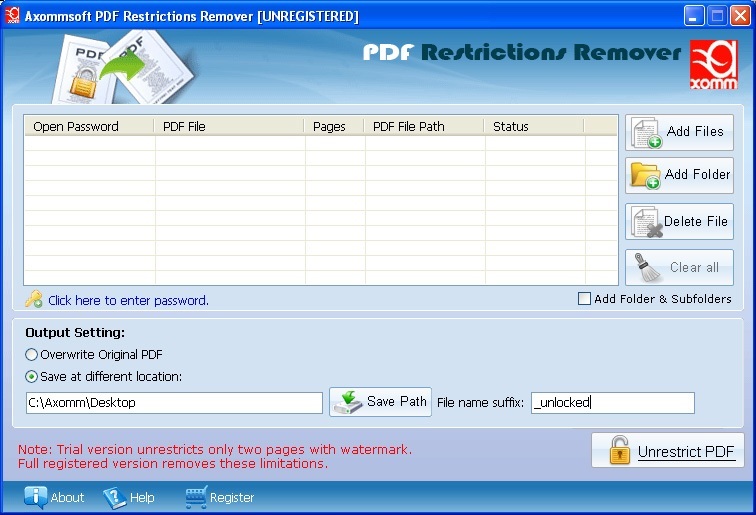Click the lock icon on Unrestrict PDF
The image size is (756, 515).
click(620, 450)
